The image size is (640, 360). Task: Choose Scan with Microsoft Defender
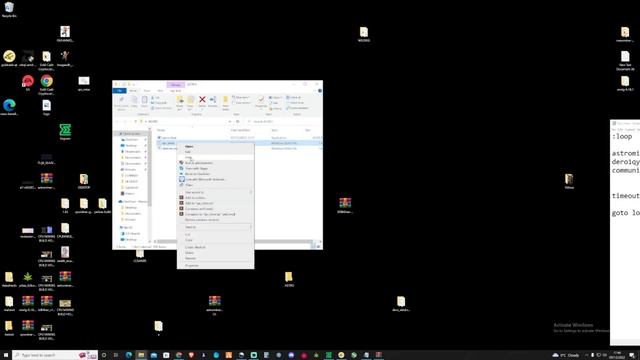215,179
